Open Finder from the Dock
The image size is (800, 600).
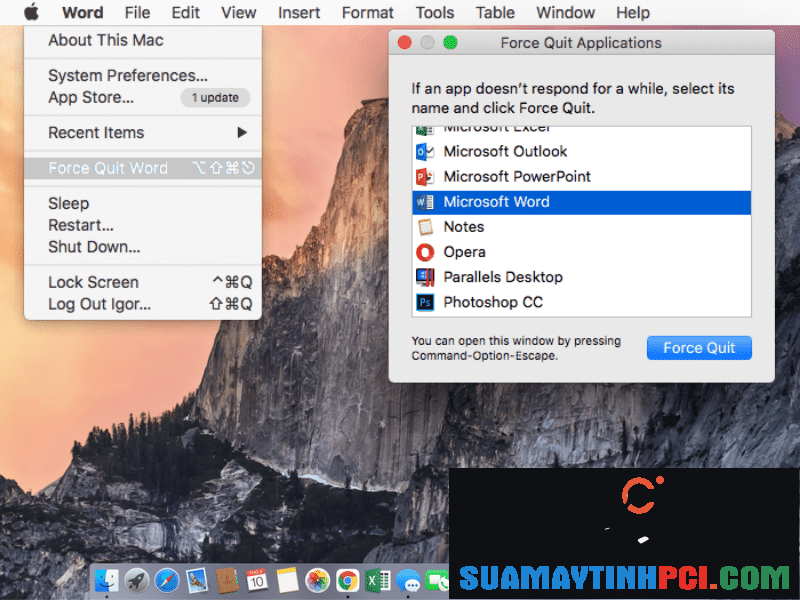click(x=106, y=581)
